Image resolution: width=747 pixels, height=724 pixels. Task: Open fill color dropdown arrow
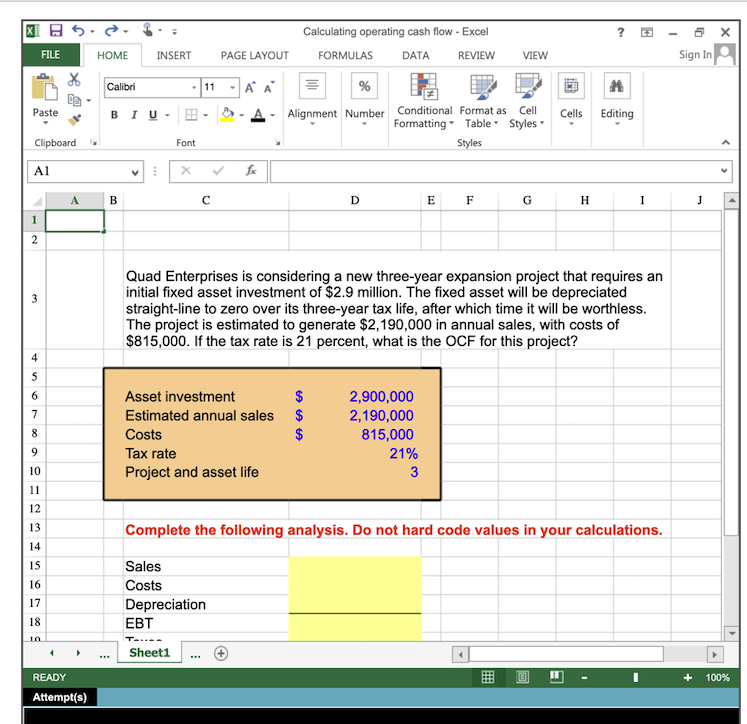coord(242,115)
